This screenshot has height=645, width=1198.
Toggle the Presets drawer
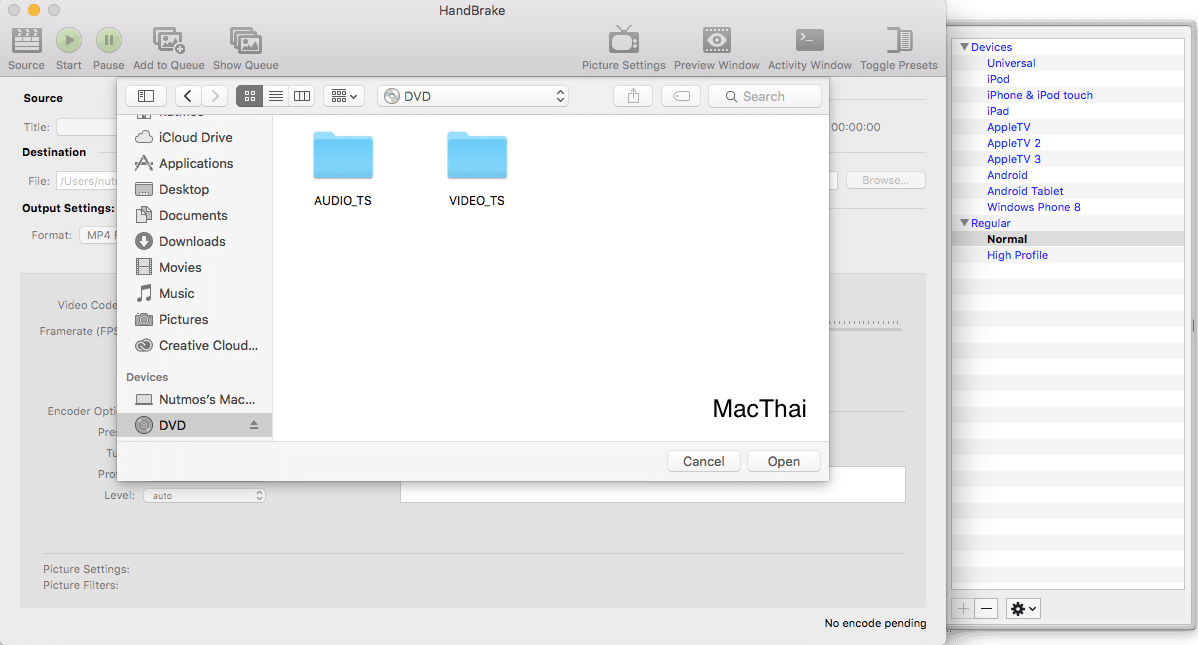click(x=898, y=46)
